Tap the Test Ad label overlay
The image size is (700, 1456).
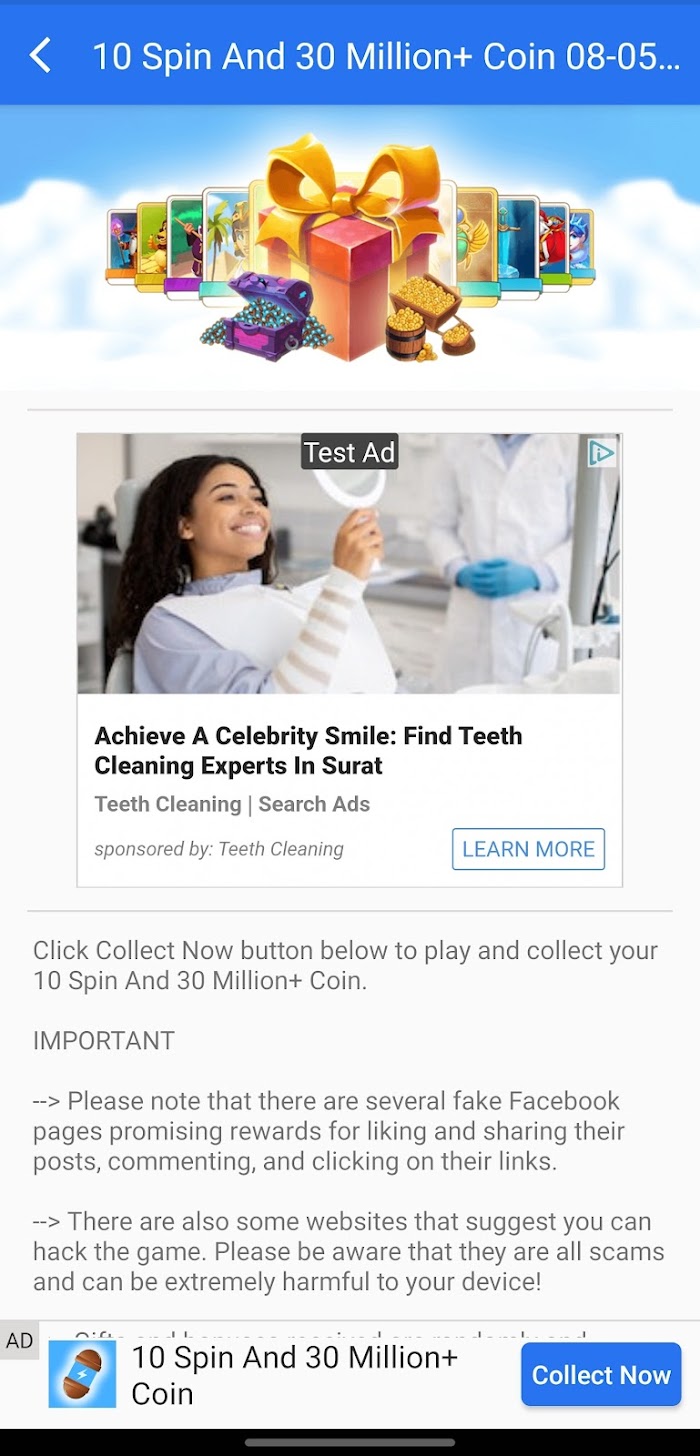click(x=350, y=452)
